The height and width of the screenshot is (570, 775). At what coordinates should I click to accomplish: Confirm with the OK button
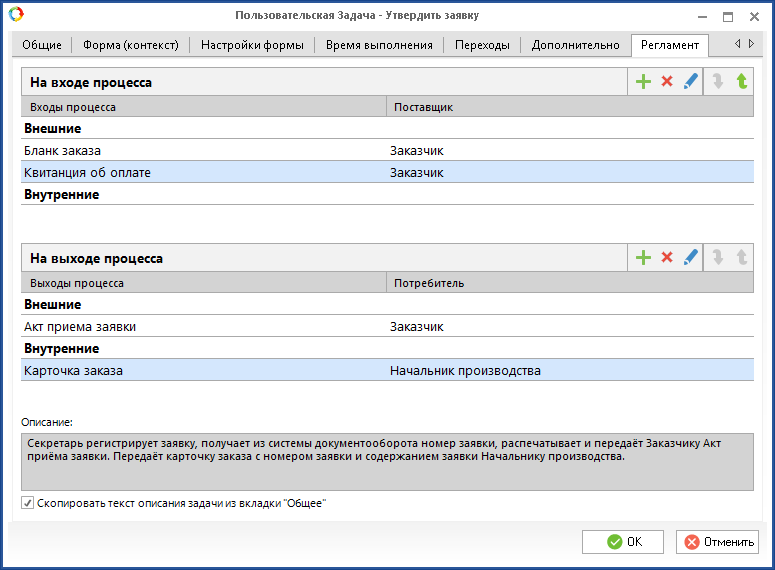(x=623, y=542)
